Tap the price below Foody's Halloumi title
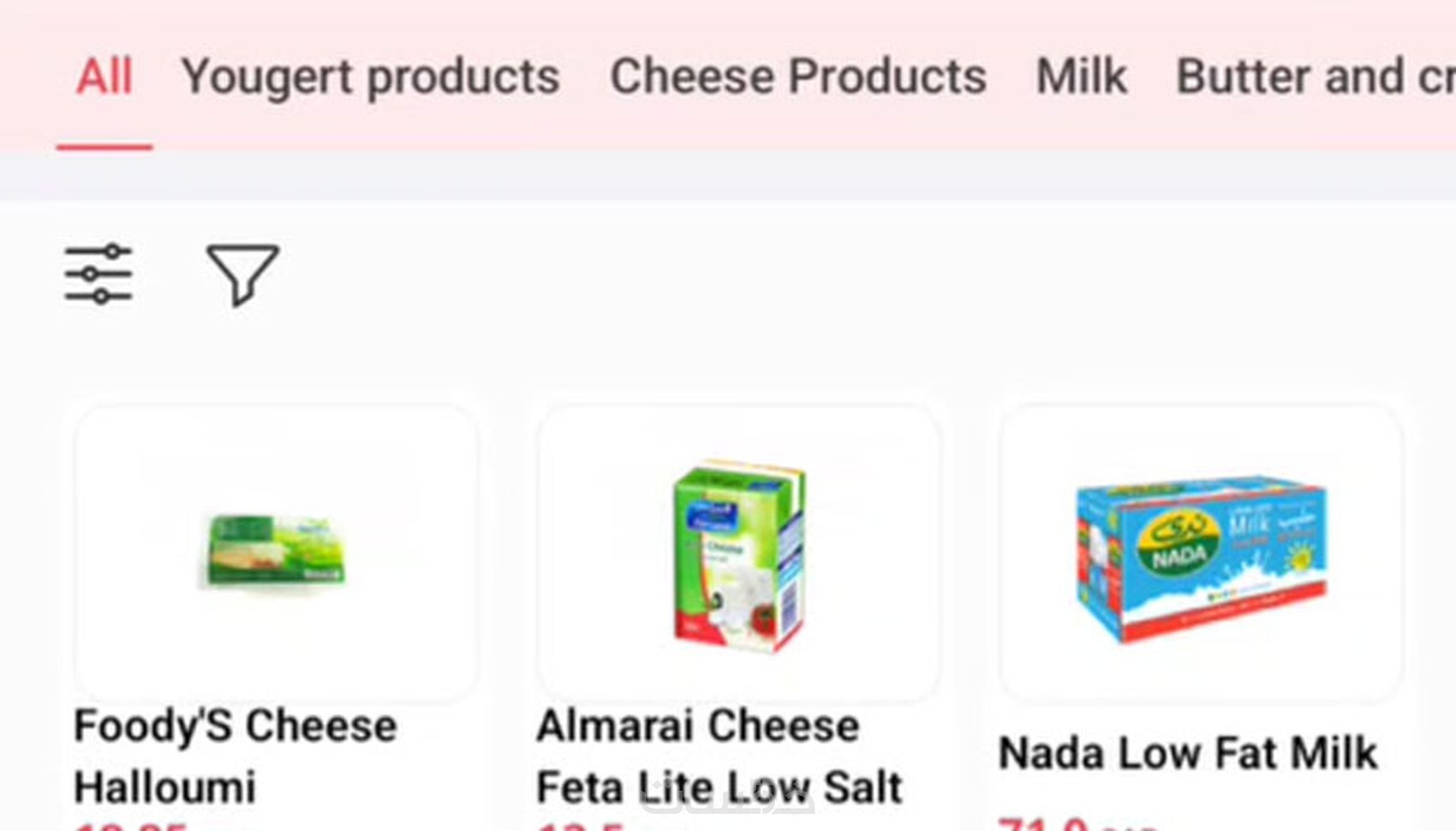 130,826
